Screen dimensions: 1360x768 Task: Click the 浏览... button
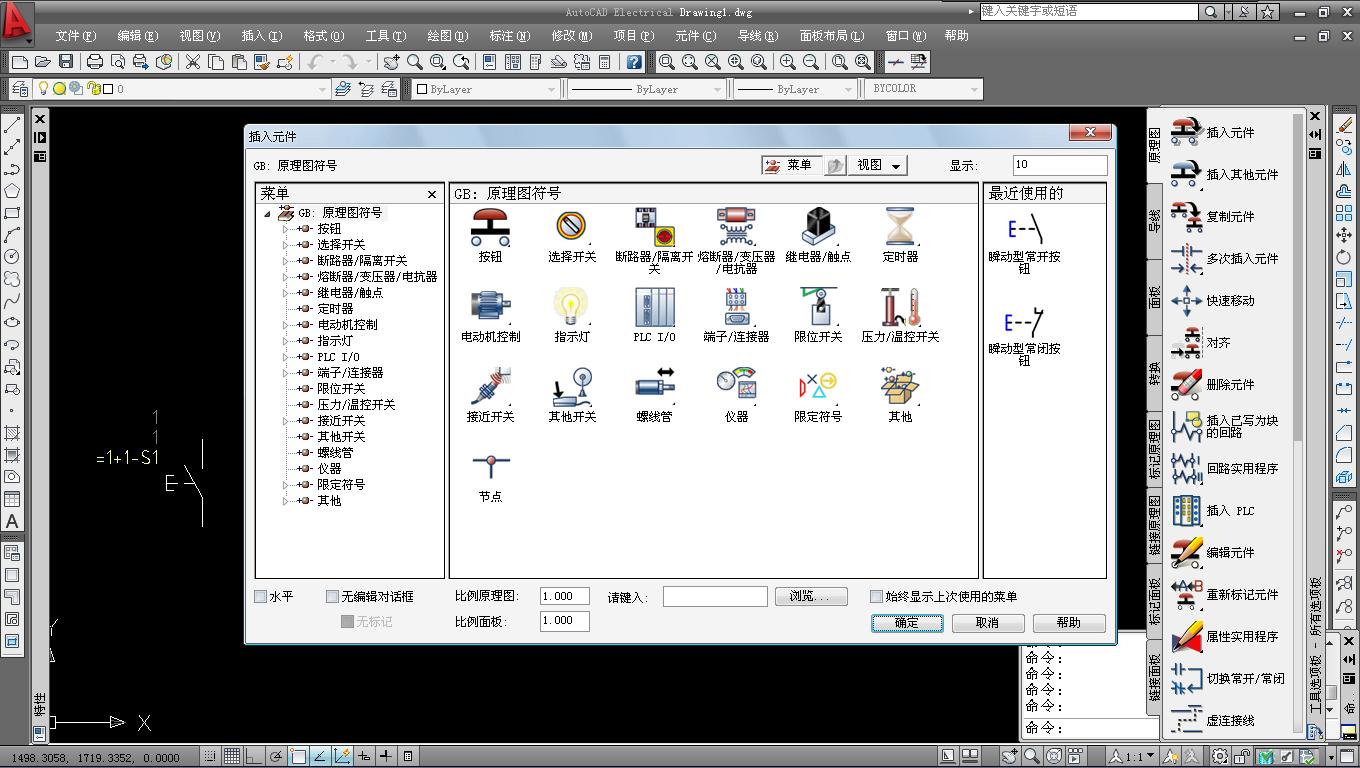(x=810, y=596)
